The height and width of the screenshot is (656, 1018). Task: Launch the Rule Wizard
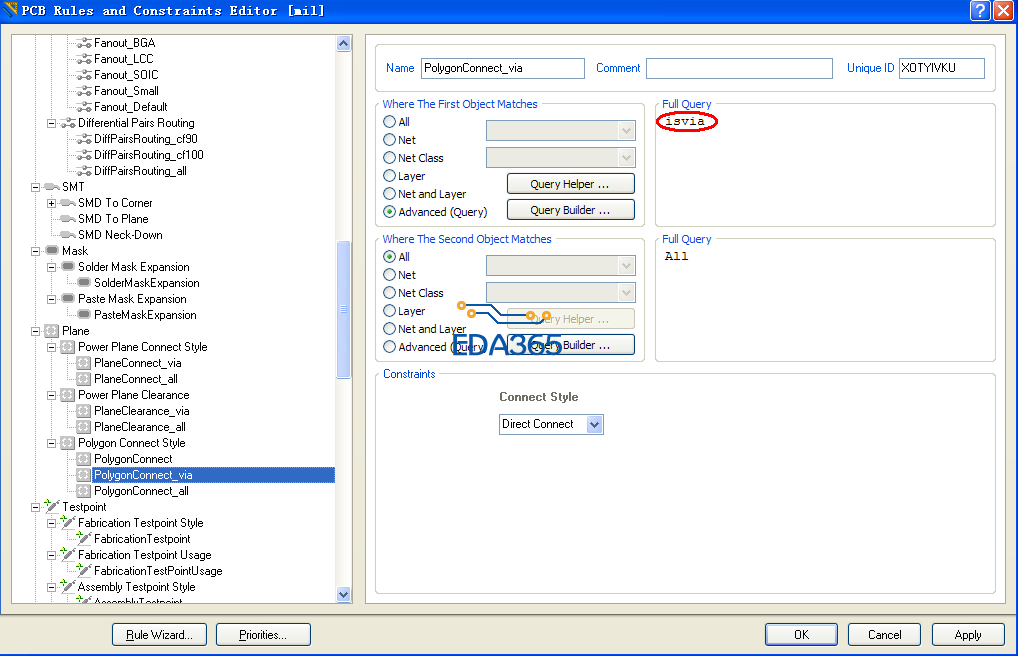click(159, 635)
